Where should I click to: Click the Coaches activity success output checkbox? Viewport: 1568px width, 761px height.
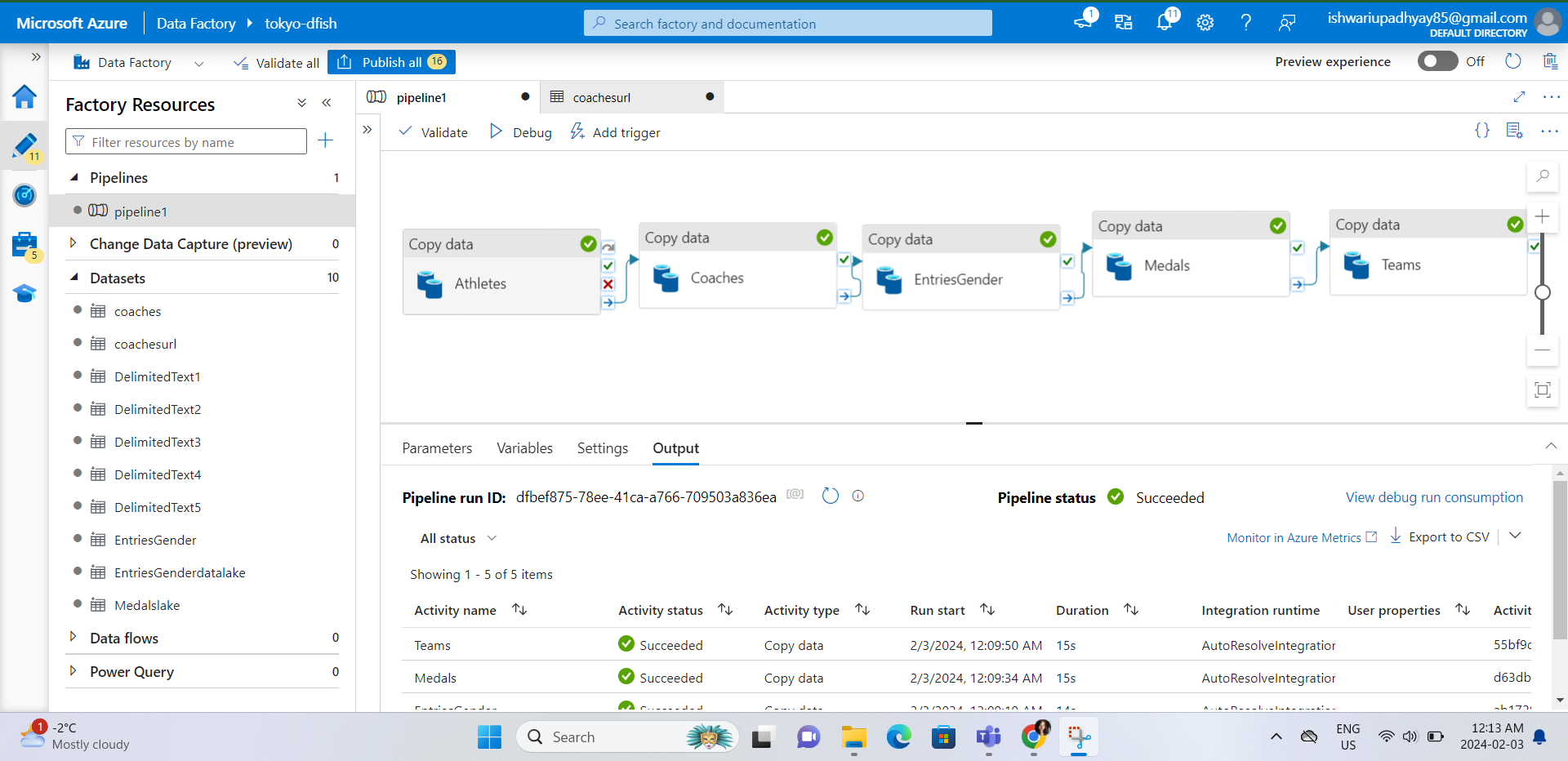pos(844,260)
